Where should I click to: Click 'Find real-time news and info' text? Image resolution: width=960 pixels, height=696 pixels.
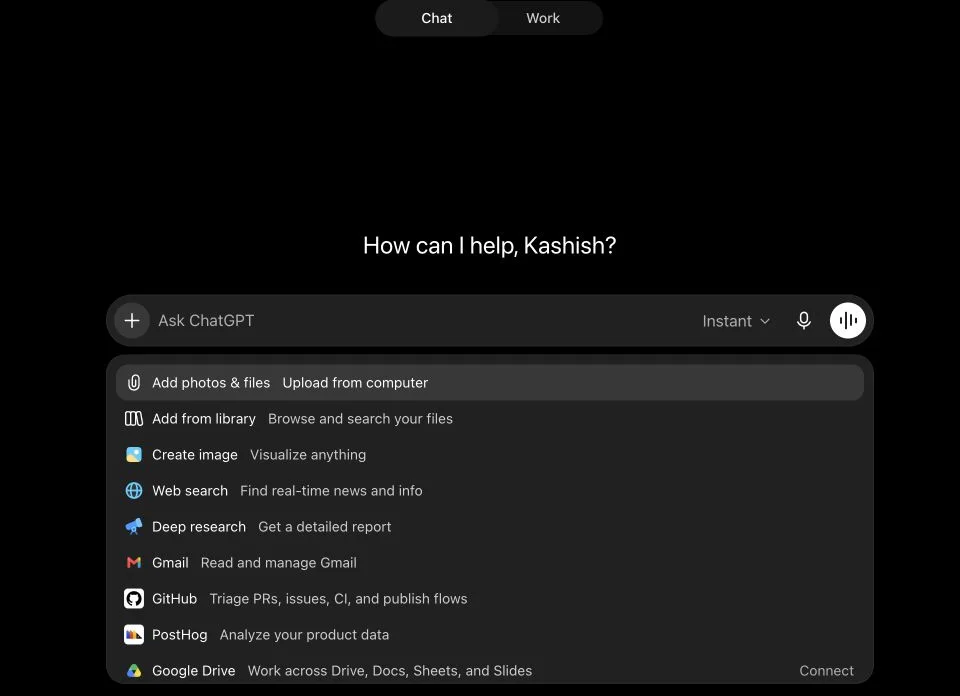pyautogui.click(x=331, y=491)
